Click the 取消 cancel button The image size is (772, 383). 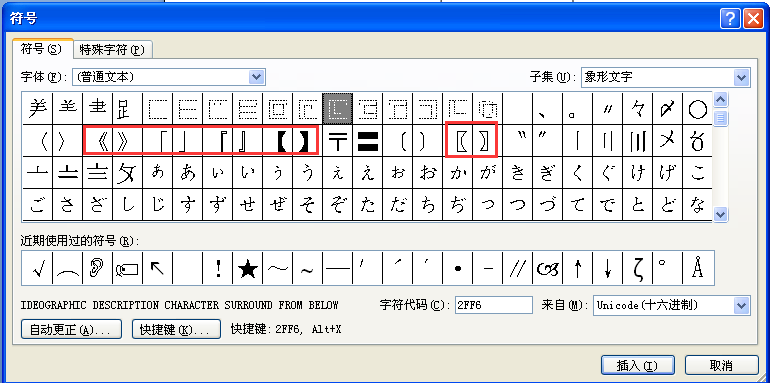point(721,366)
